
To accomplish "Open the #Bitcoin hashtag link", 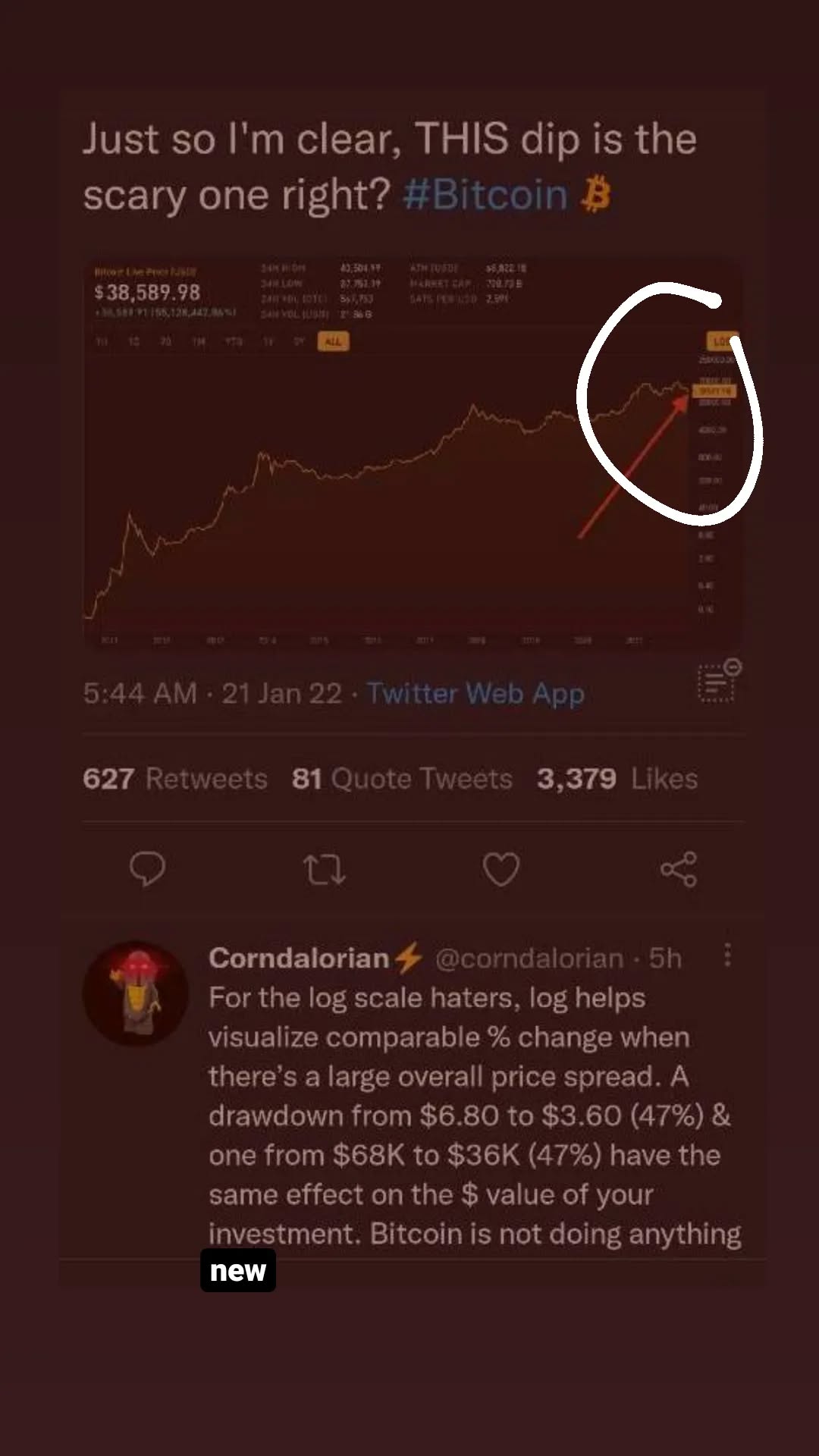I will coord(485,195).
